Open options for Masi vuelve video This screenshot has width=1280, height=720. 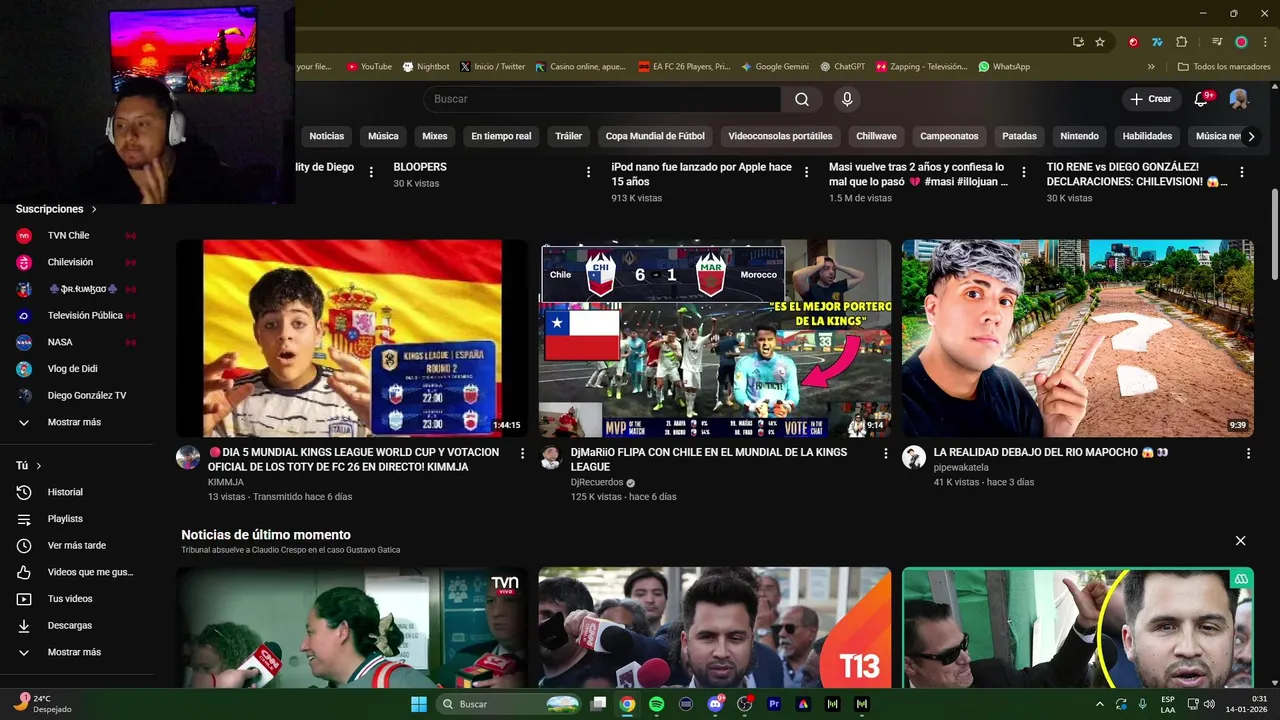1024,173
